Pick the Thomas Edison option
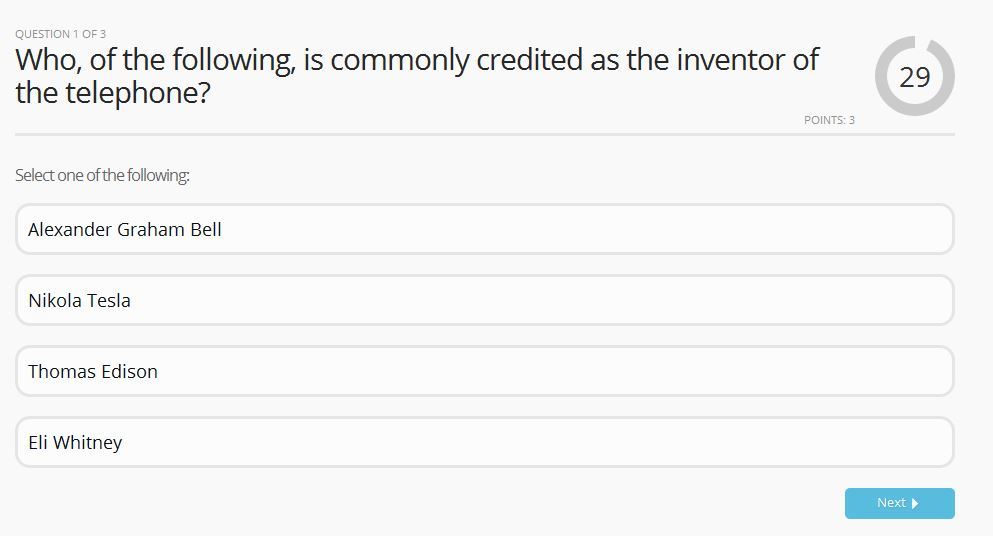993x536 pixels. point(484,371)
